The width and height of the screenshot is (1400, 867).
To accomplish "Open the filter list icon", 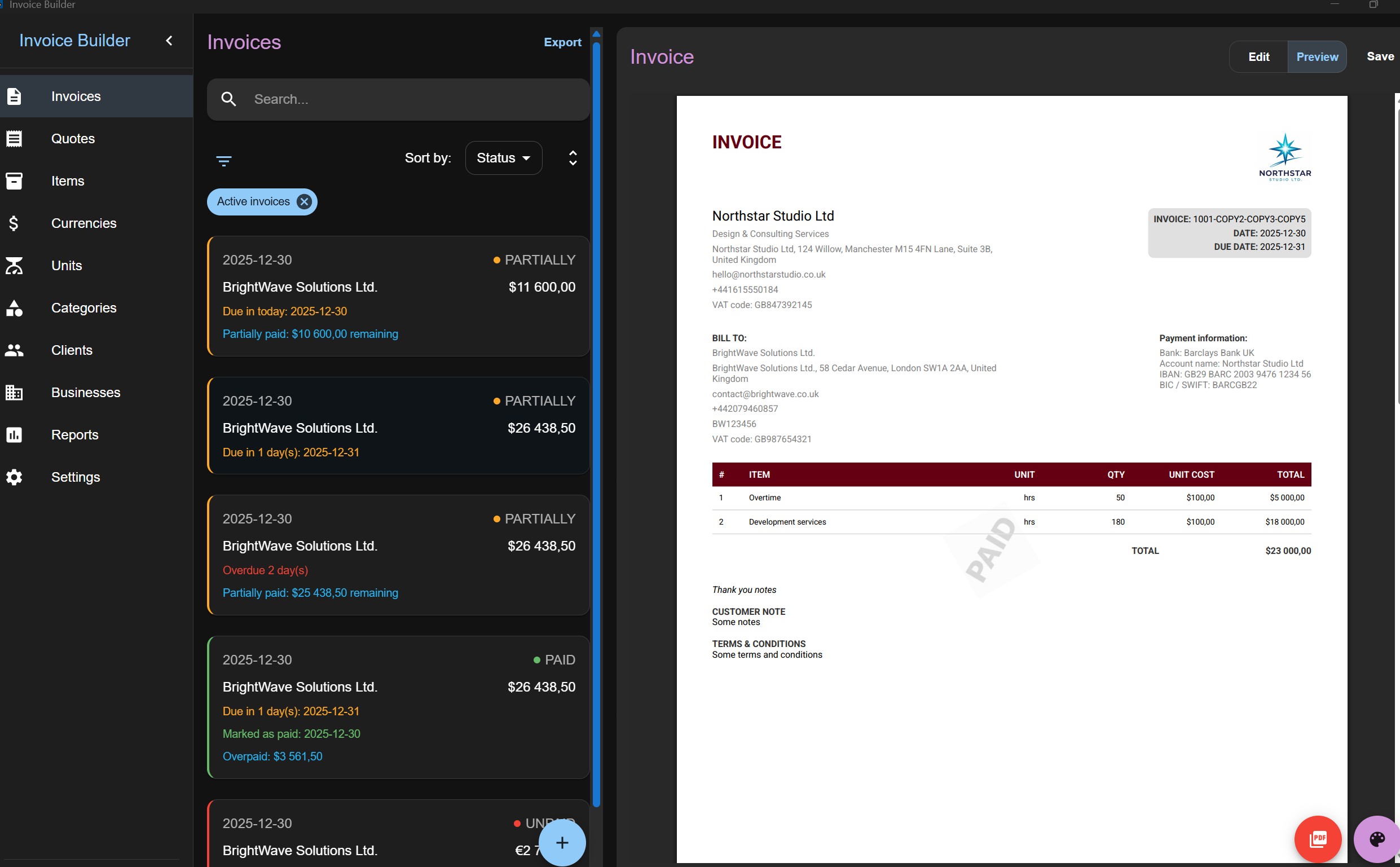I will coord(223,161).
